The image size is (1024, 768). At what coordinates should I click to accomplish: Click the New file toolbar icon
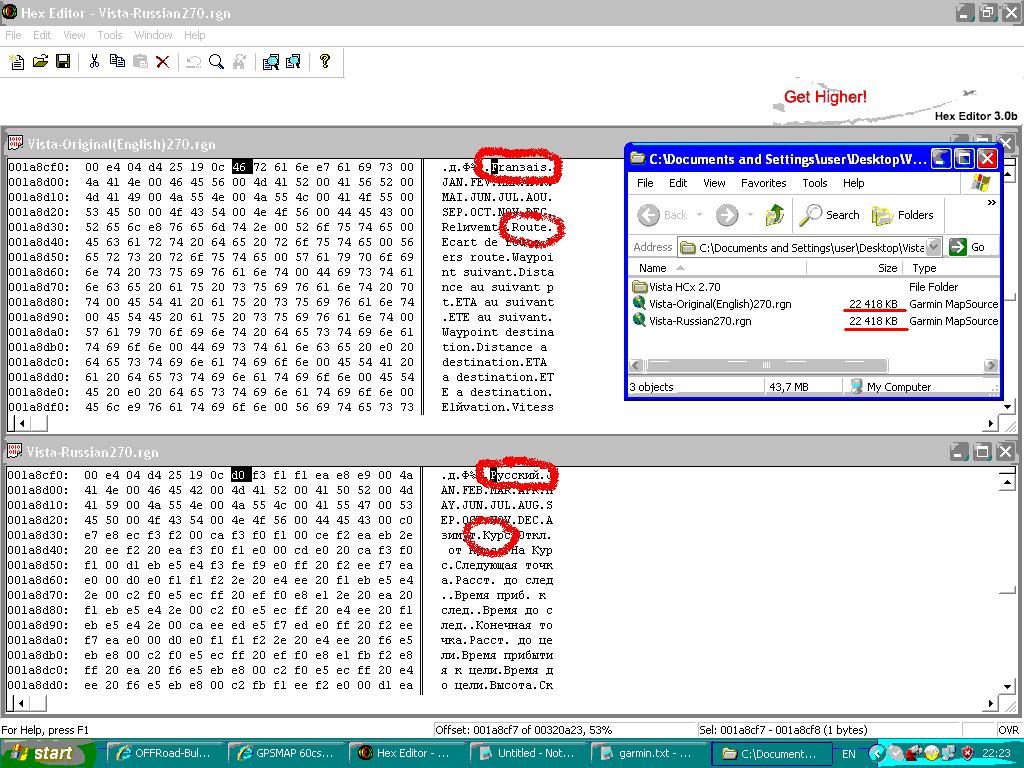point(16,62)
